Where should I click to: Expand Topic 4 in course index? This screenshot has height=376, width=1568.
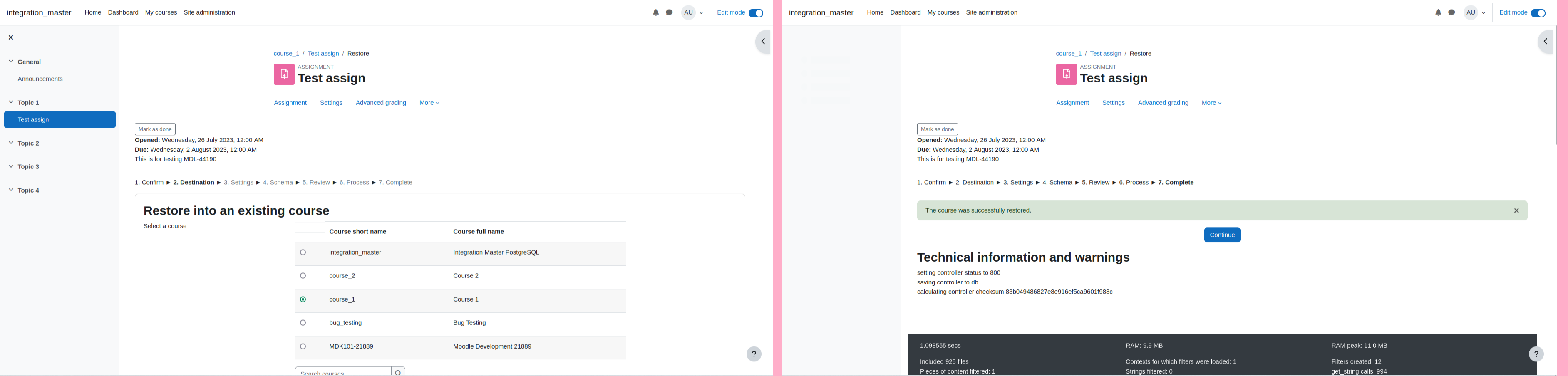[x=11, y=190]
